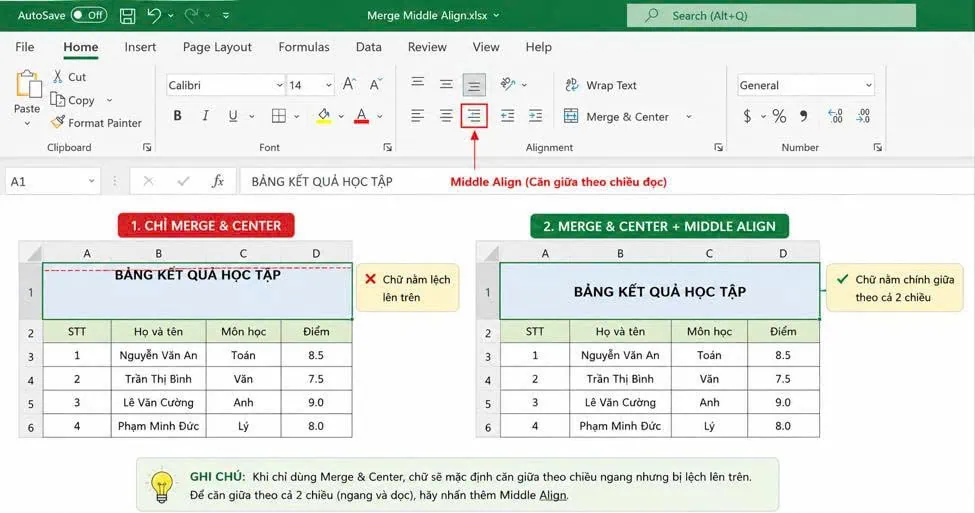This screenshot has width=975, height=513.
Task: Open the Data ribbon tab
Action: pyautogui.click(x=369, y=47)
